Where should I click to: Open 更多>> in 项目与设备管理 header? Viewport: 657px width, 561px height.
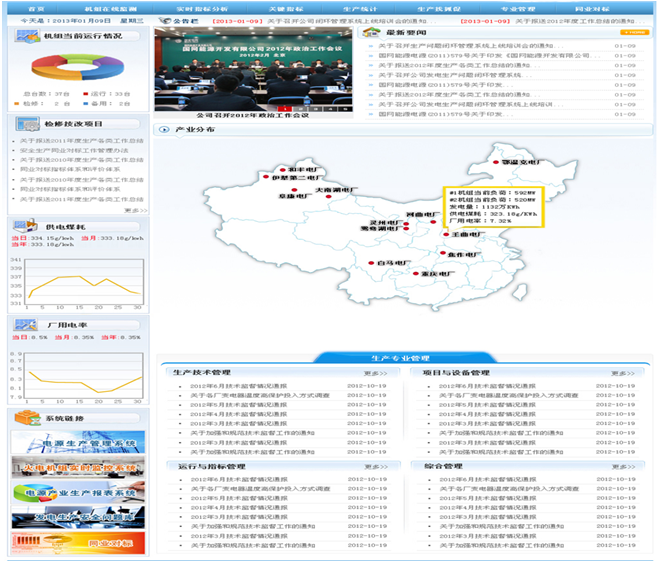pyautogui.click(x=623, y=373)
